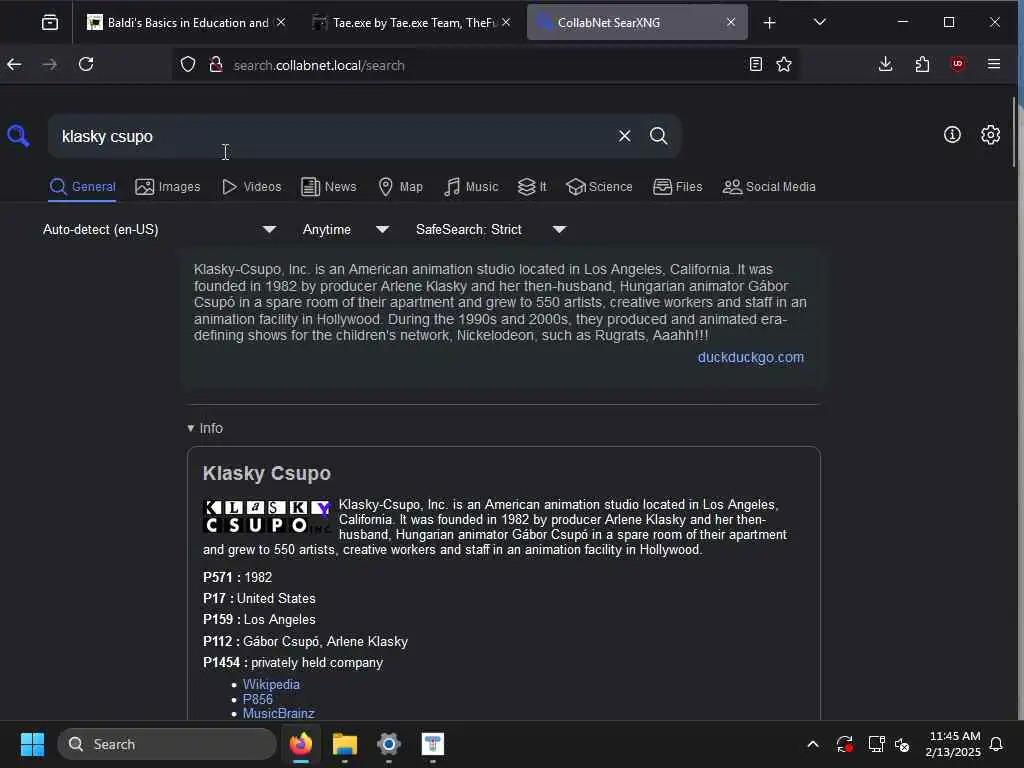Switch to the It category
Screen dimensions: 1024x768
point(532,187)
